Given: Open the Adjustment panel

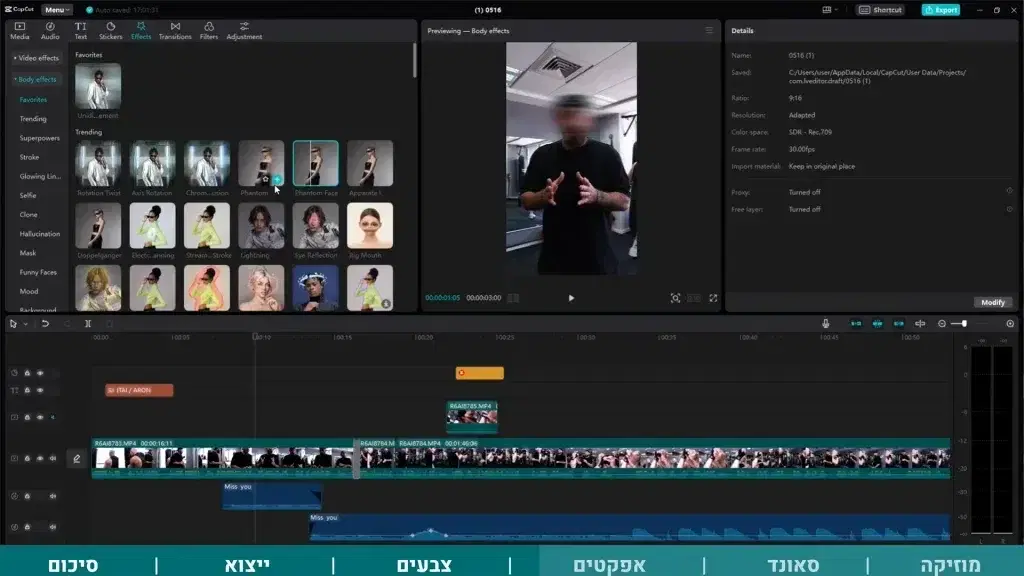Looking at the screenshot, I should pyautogui.click(x=244, y=30).
